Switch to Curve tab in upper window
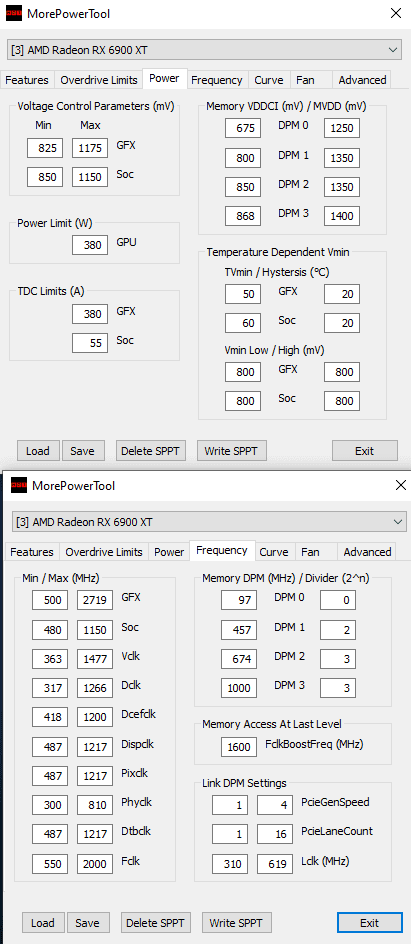 pos(269,79)
